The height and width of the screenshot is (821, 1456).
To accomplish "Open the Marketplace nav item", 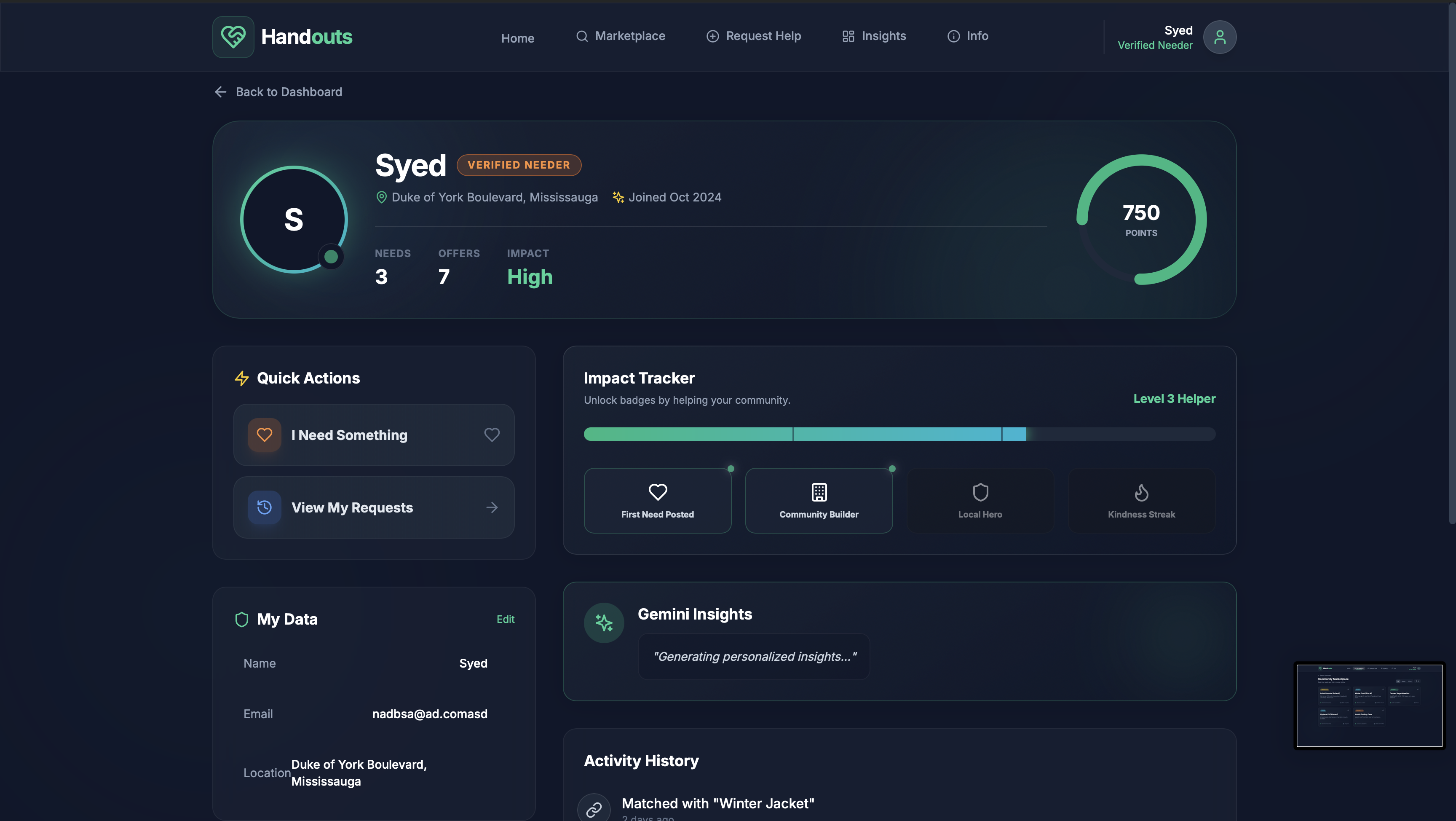I will 621,36.
